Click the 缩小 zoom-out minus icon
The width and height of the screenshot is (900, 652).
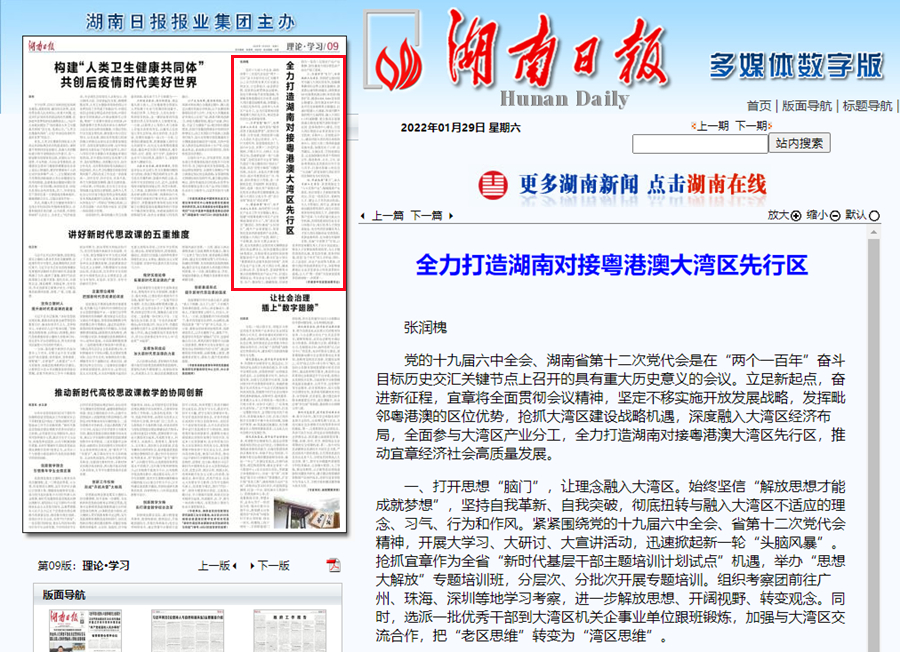[x=835, y=216]
